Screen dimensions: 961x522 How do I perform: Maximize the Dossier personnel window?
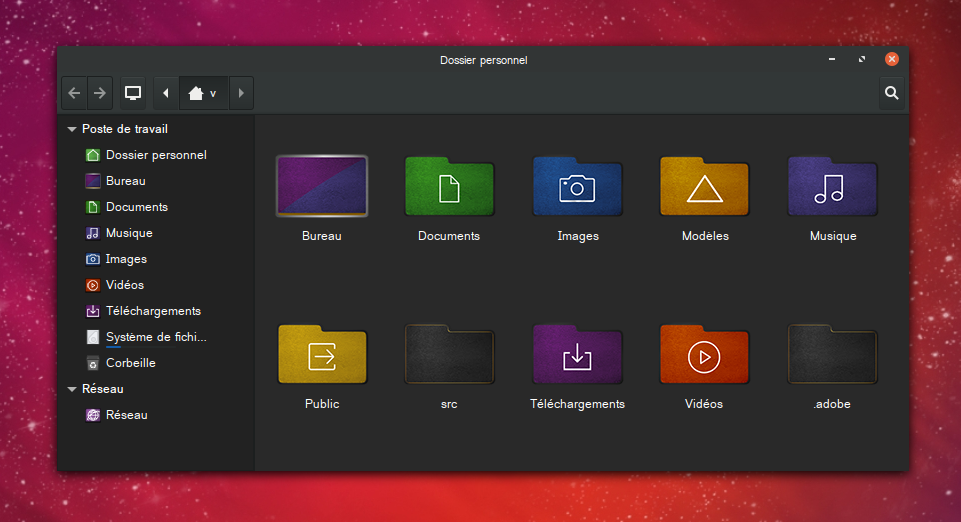tap(862, 59)
